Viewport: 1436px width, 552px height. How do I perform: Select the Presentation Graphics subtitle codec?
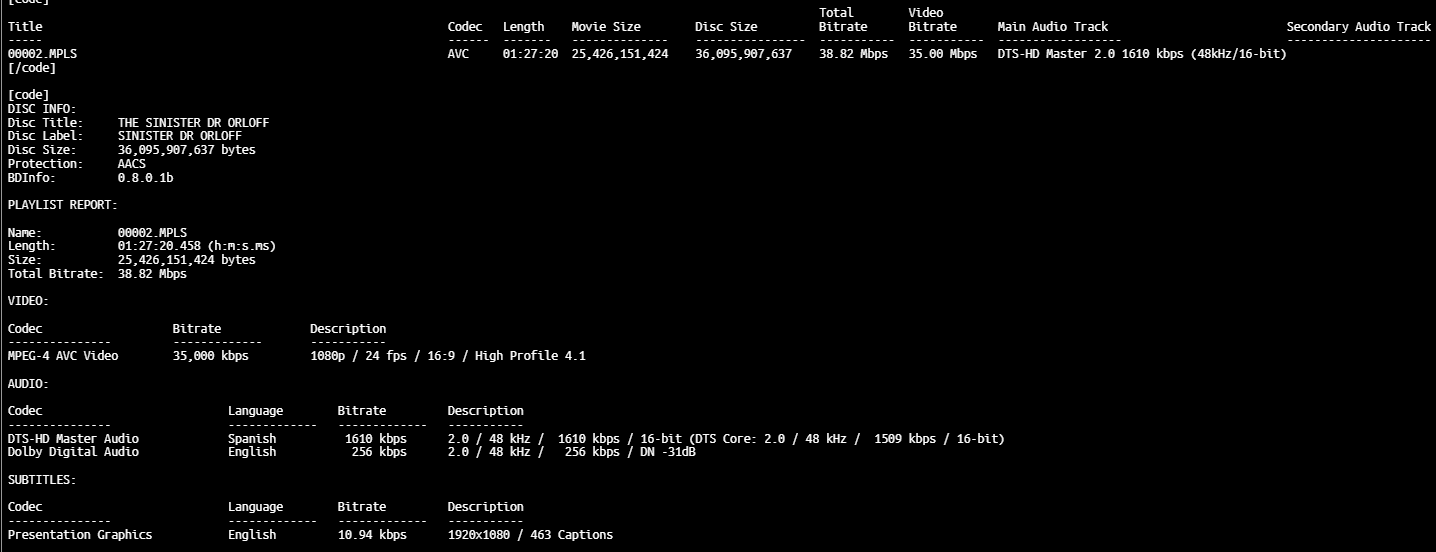[80, 535]
